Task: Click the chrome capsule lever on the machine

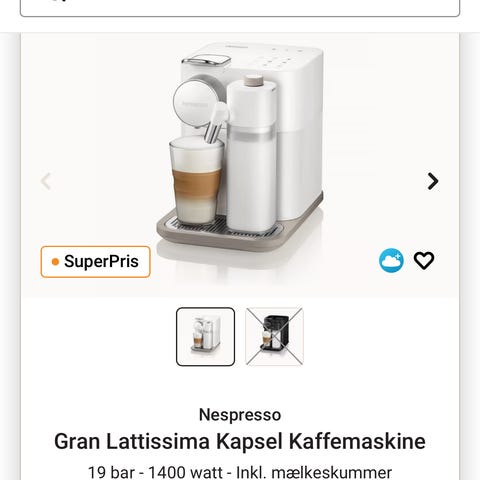Action: 206,61
